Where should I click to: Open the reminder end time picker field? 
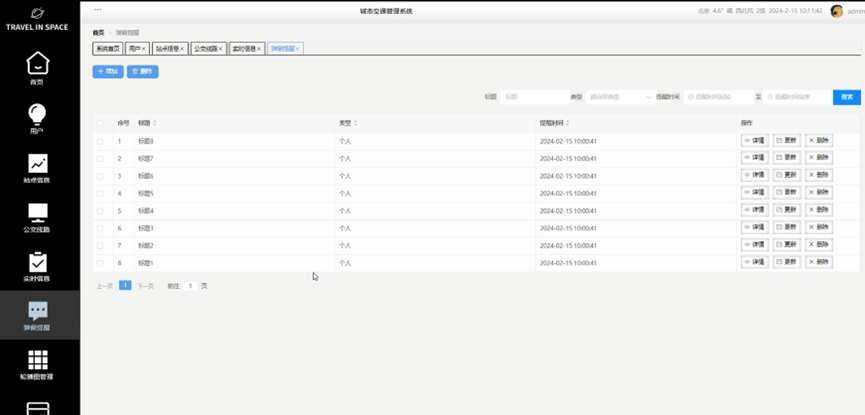click(x=798, y=97)
